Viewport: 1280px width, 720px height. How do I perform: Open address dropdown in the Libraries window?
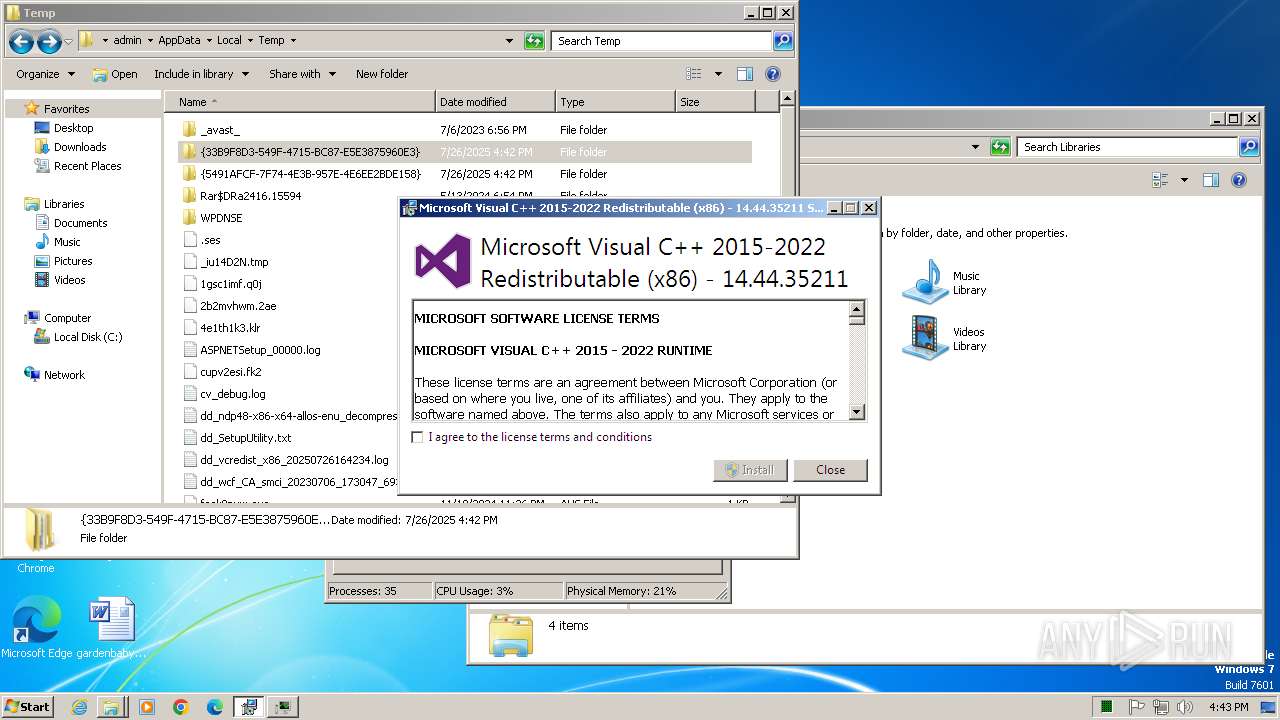(x=975, y=147)
